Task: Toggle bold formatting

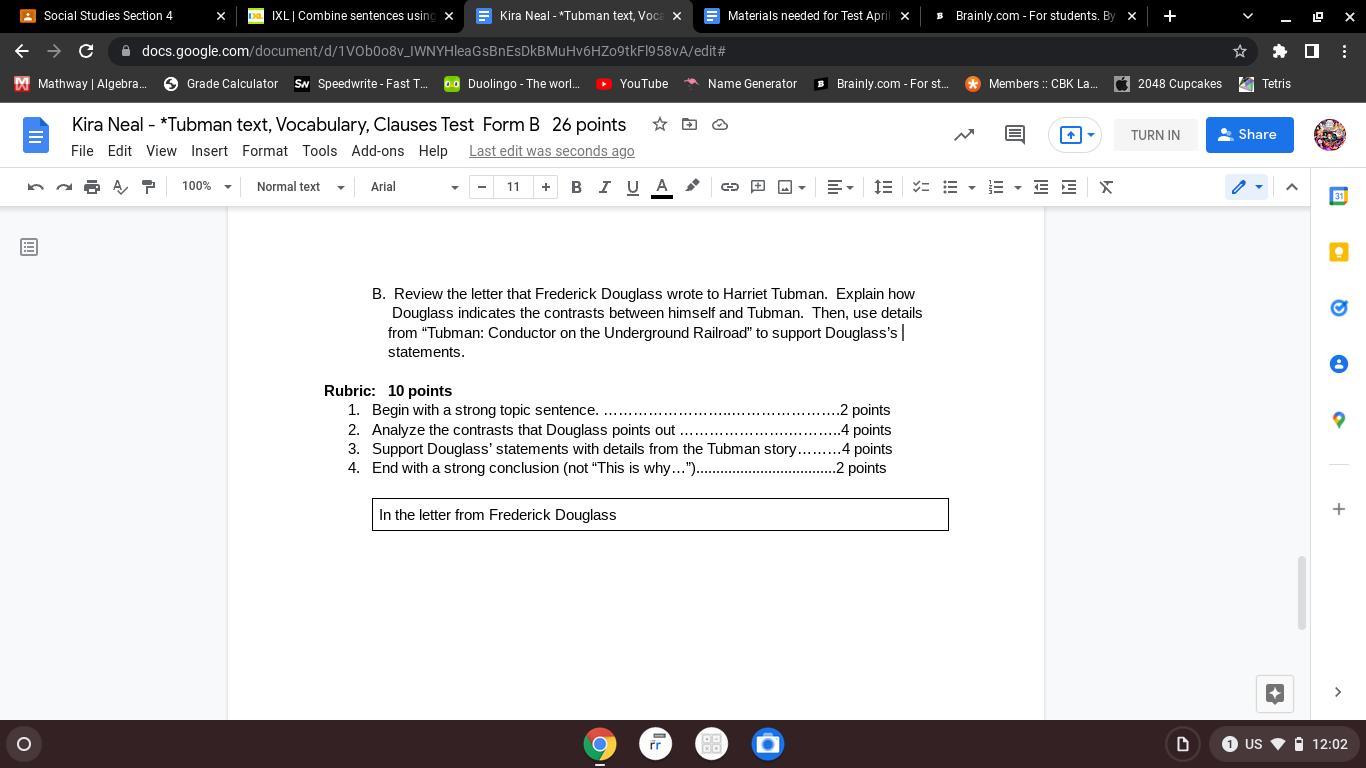Action: point(576,187)
